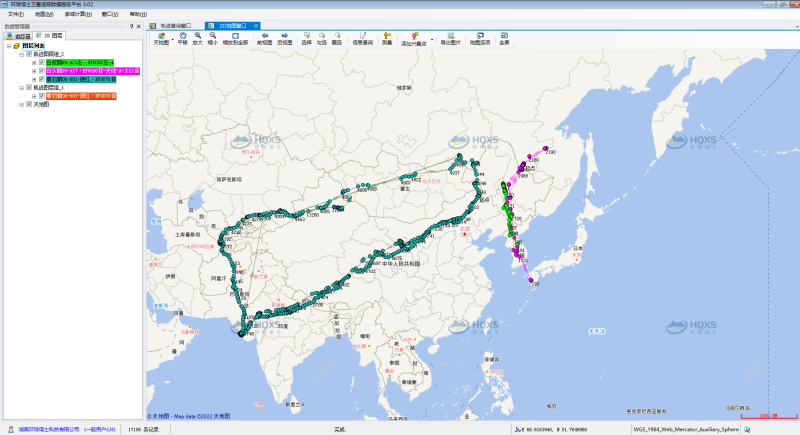
Task: Click the 导出图片 export image icon
Action: click(451, 39)
